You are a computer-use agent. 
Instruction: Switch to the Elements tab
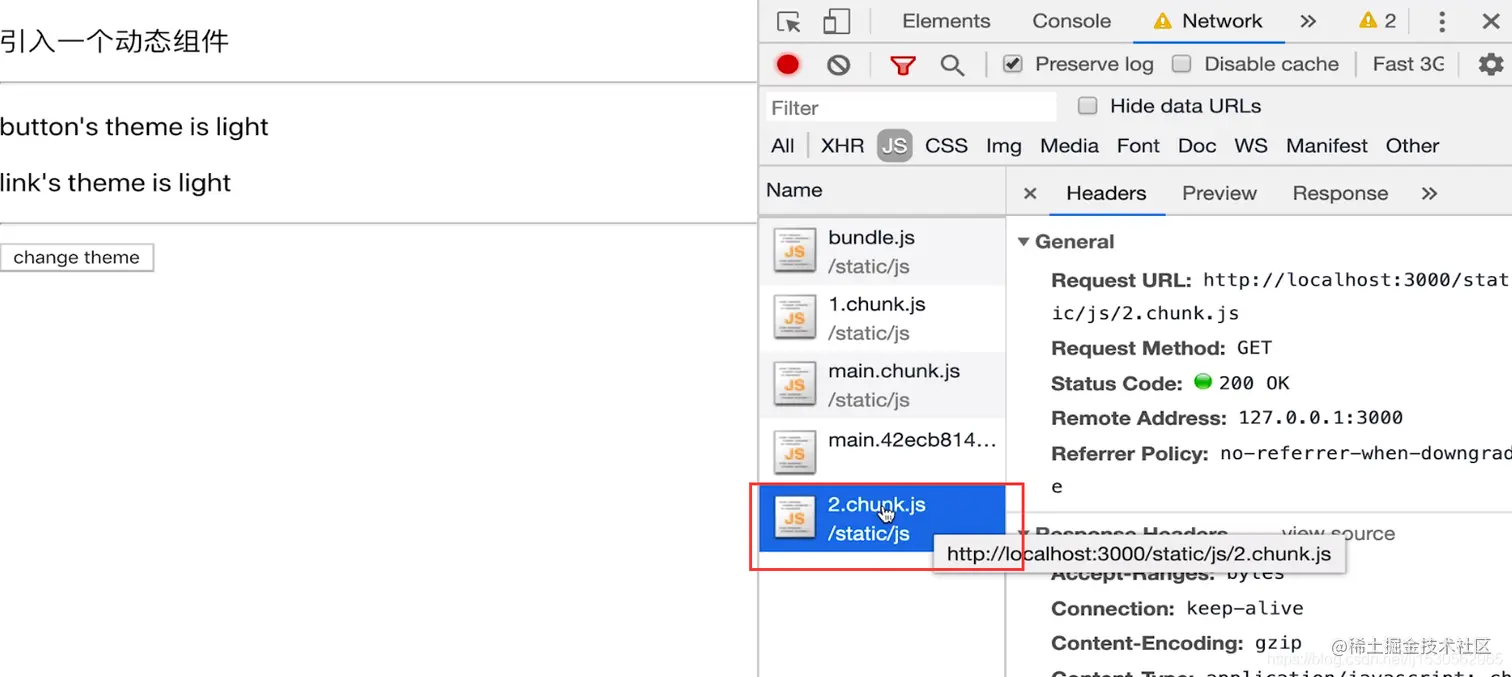[946, 21]
